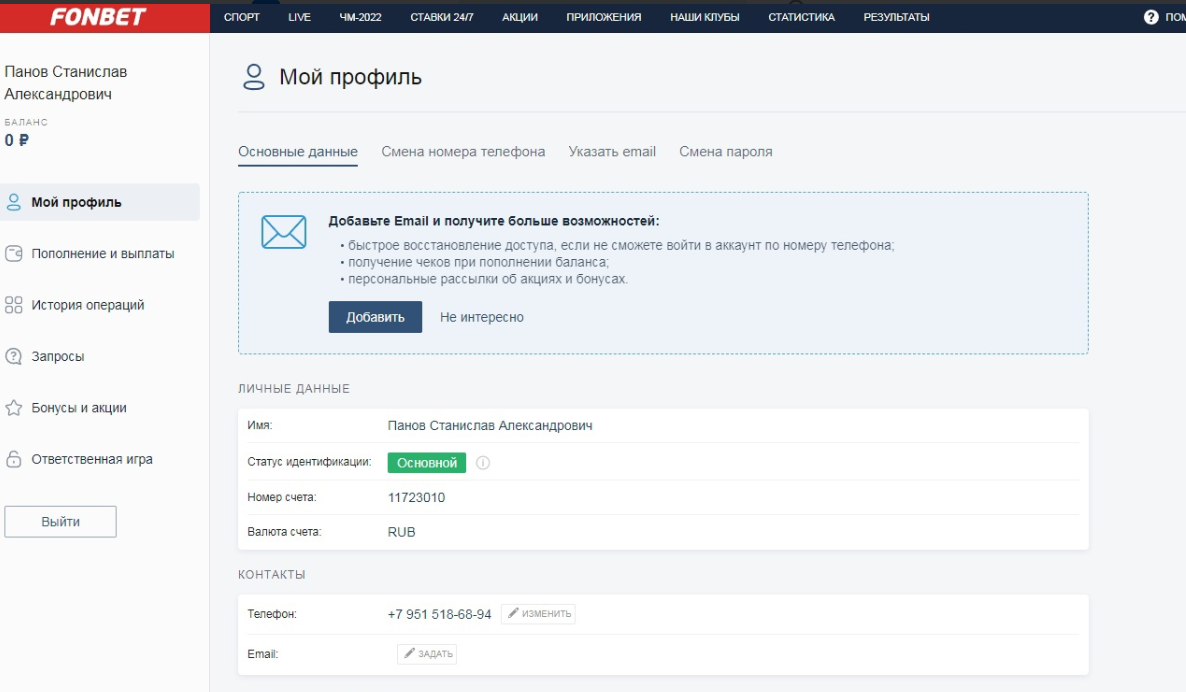The image size is (1186, 692).
Task: Dismiss the banner with Не интересно
Action: coord(481,317)
